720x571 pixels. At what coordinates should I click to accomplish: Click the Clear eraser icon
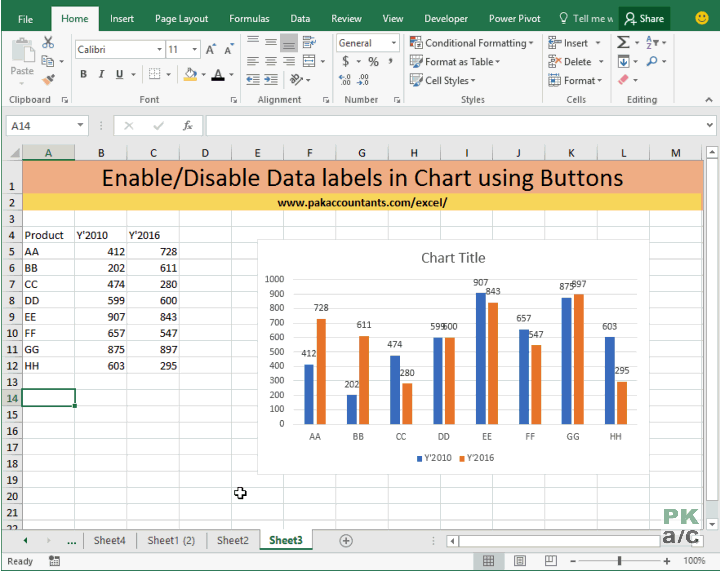coord(623,80)
